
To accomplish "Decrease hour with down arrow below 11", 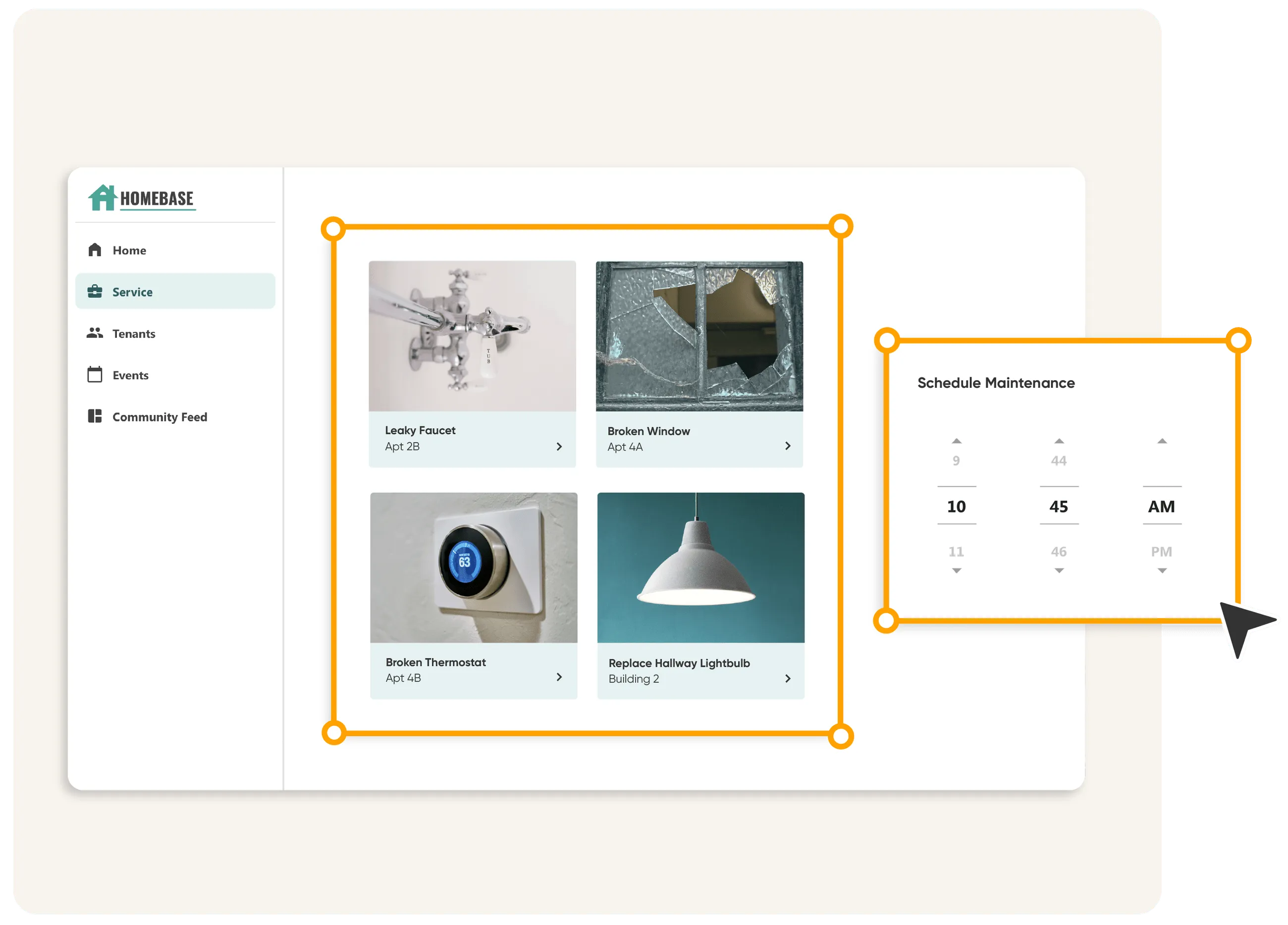I will (x=957, y=570).
